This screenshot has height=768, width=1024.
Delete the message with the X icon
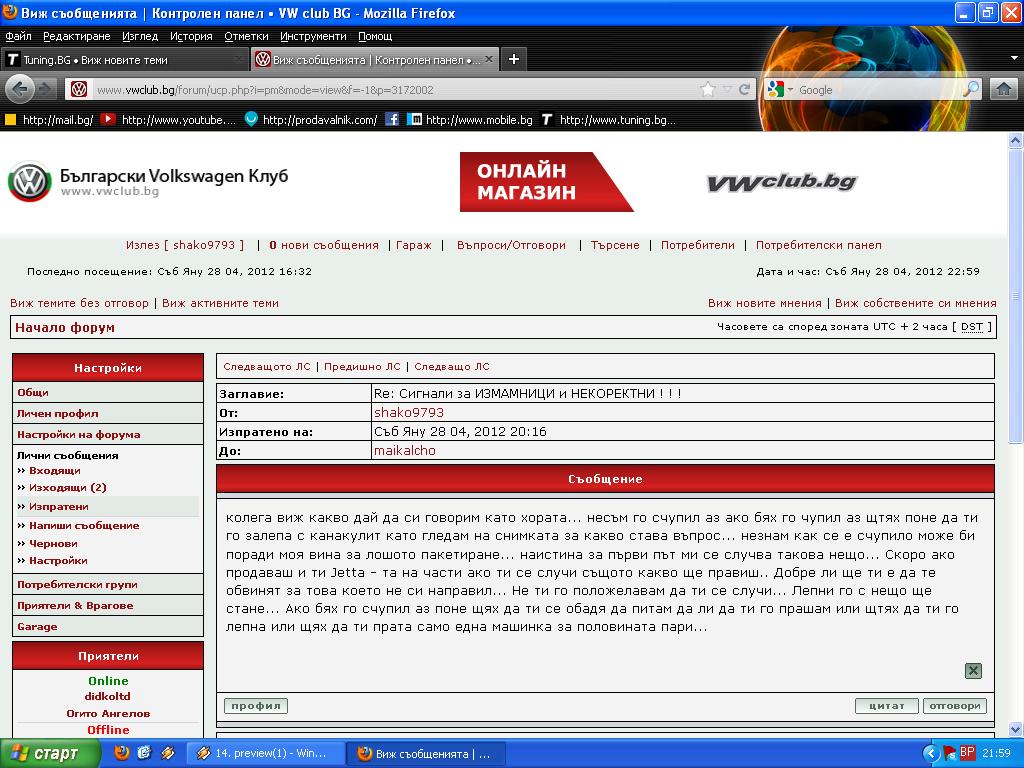point(973,671)
